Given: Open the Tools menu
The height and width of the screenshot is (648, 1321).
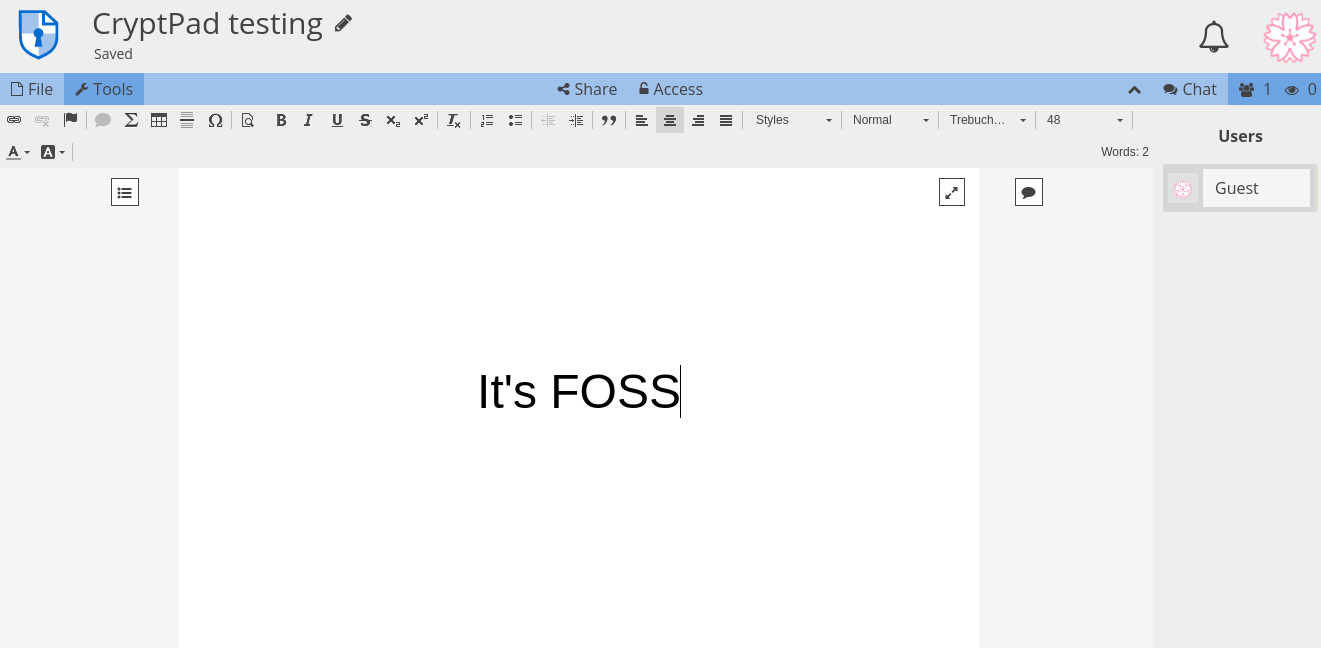Looking at the screenshot, I should [x=104, y=89].
